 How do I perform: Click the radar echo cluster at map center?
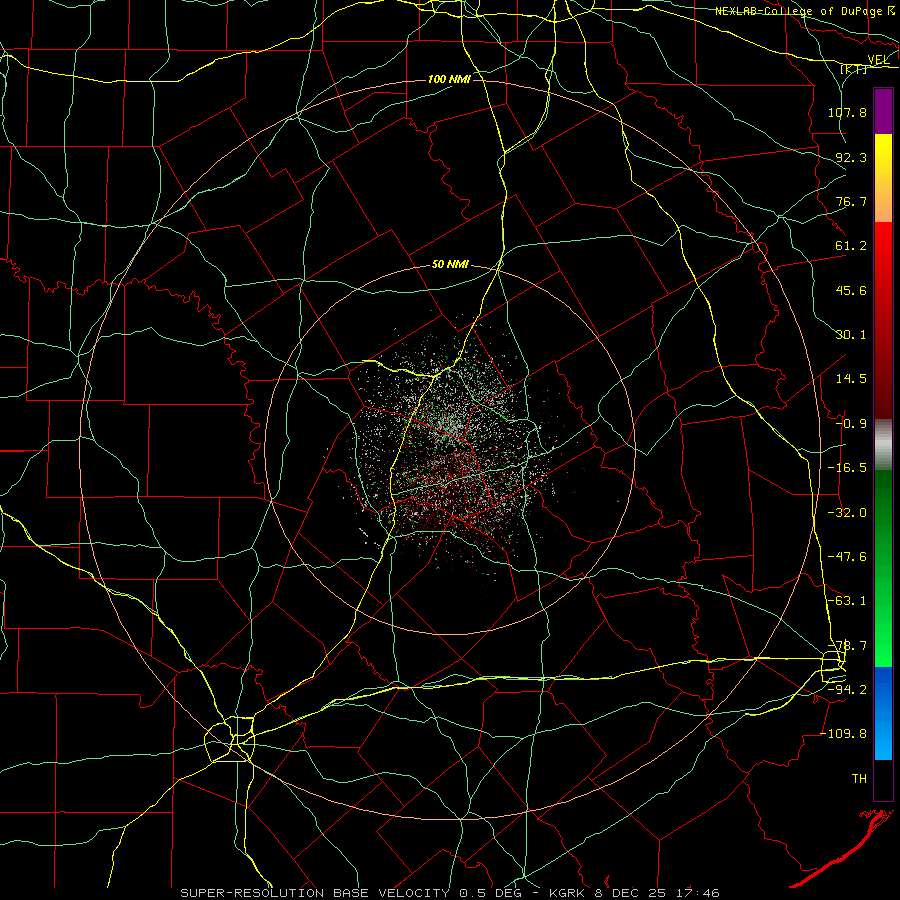[451, 451]
